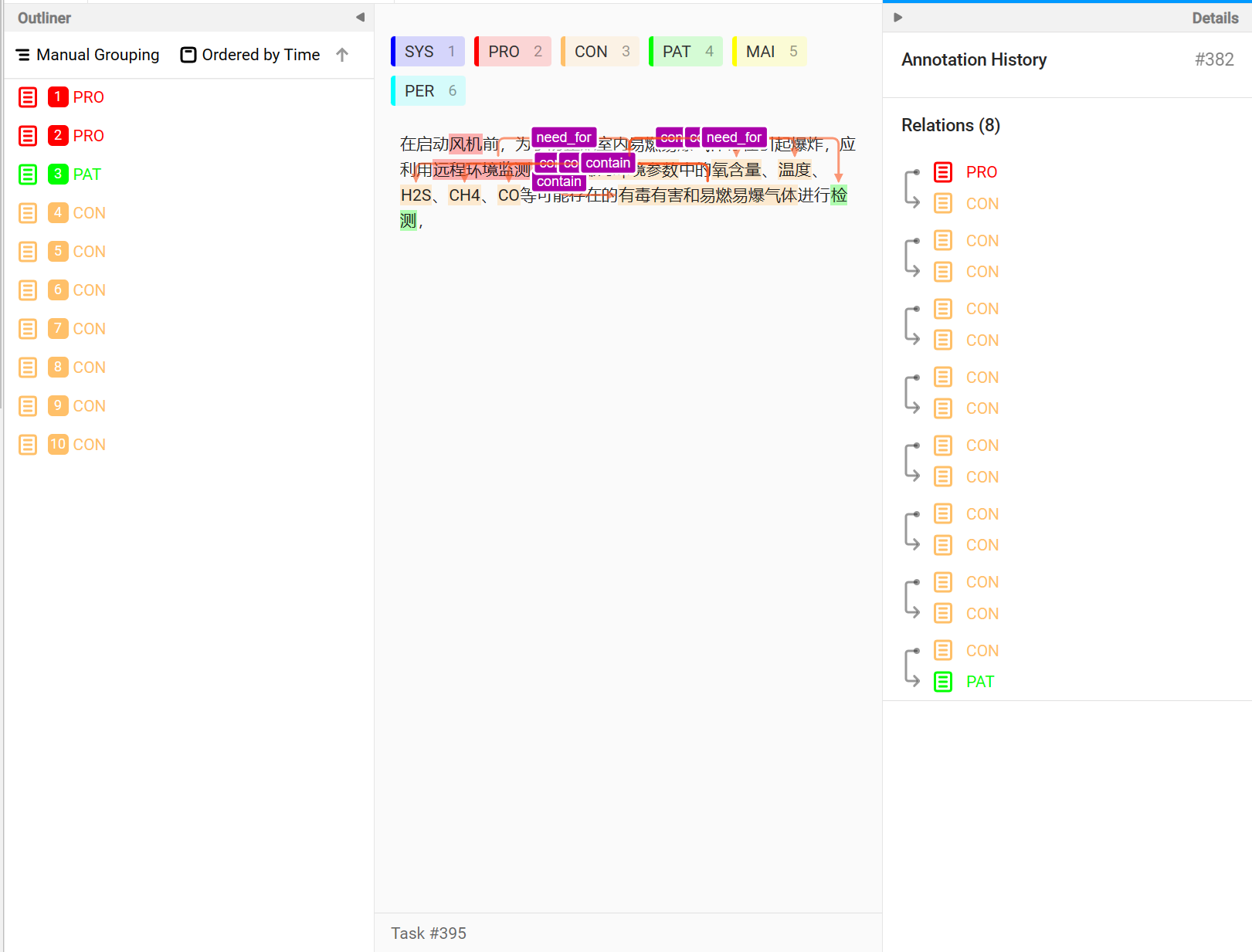
Task: Select the highlighted 氧含量 text region
Action: (x=736, y=170)
